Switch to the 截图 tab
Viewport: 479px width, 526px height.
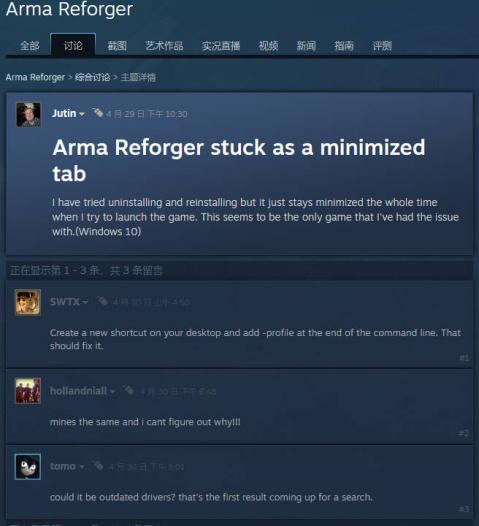(x=117, y=45)
